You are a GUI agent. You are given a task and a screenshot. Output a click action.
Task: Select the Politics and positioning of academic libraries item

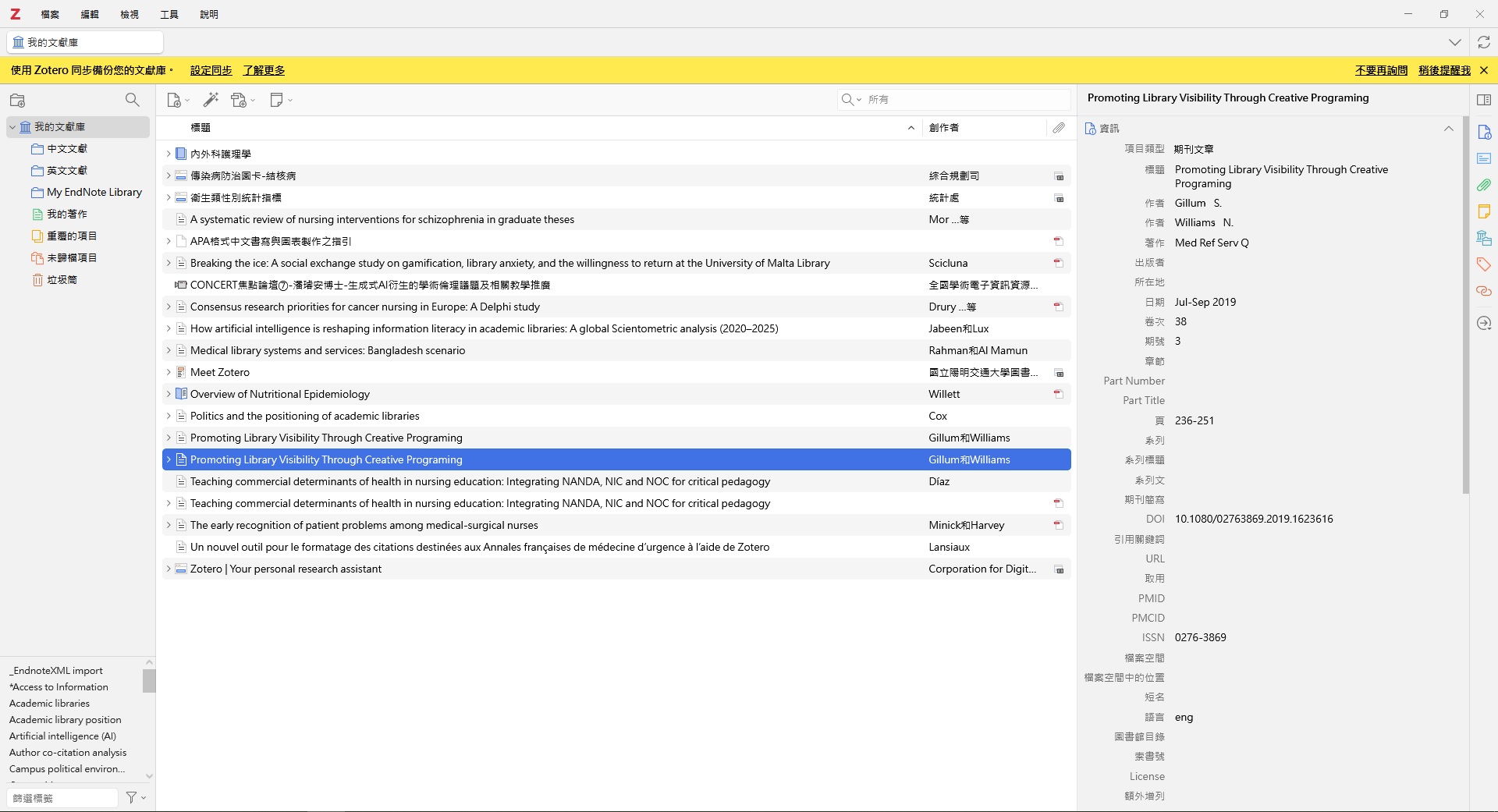click(x=616, y=416)
